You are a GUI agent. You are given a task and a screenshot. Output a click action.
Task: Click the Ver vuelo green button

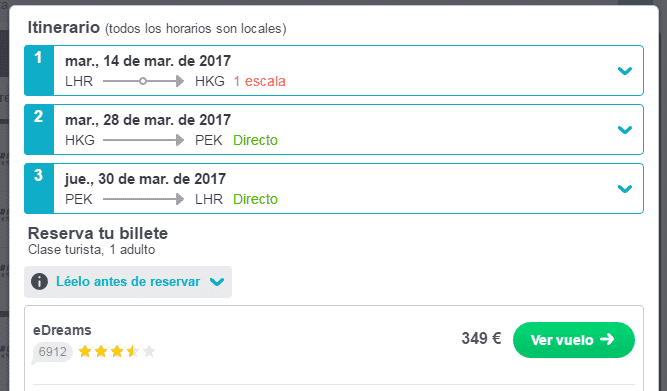[x=573, y=340]
